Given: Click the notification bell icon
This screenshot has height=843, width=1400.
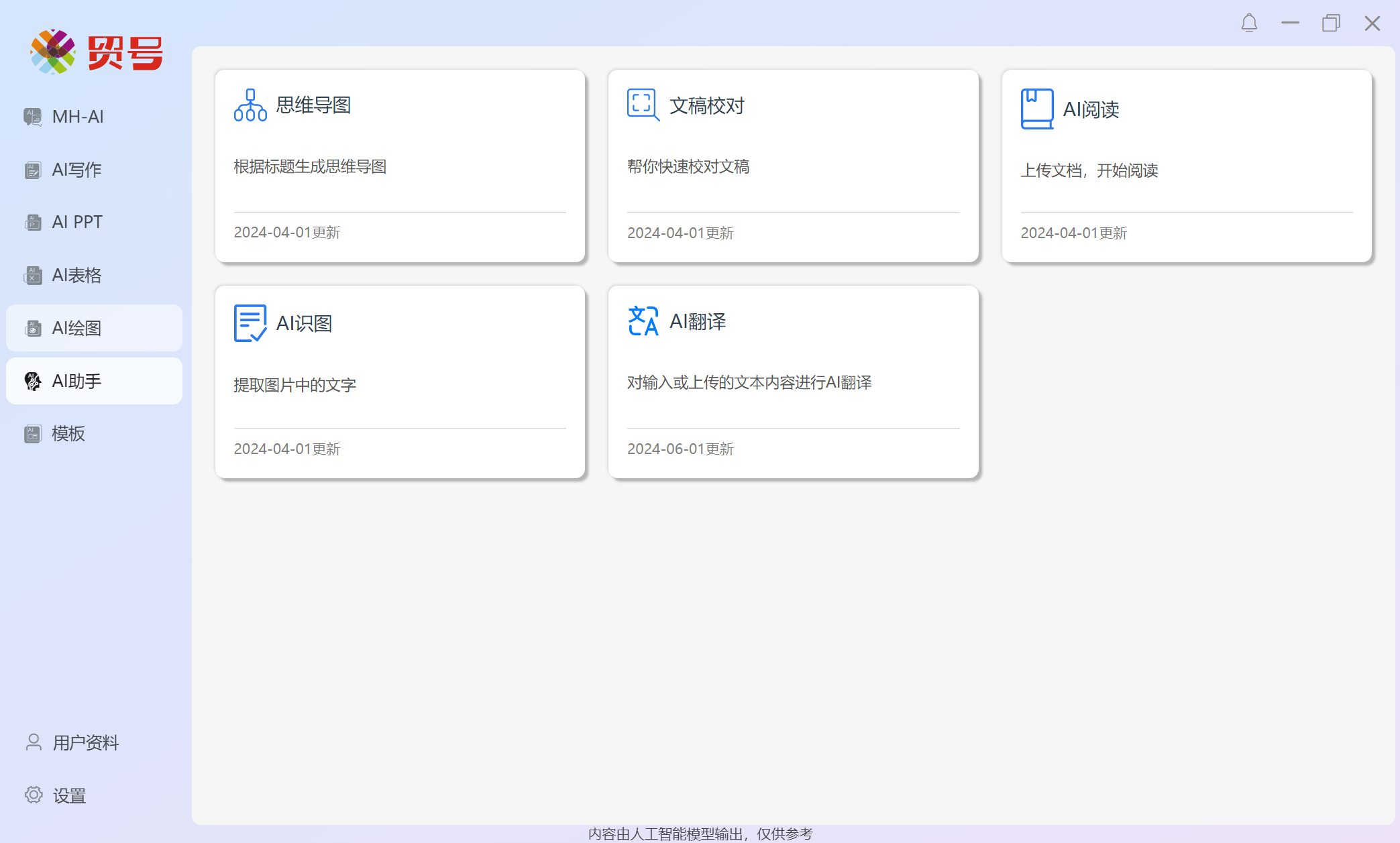Looking at the screenshot, I should pos(1249,23).
